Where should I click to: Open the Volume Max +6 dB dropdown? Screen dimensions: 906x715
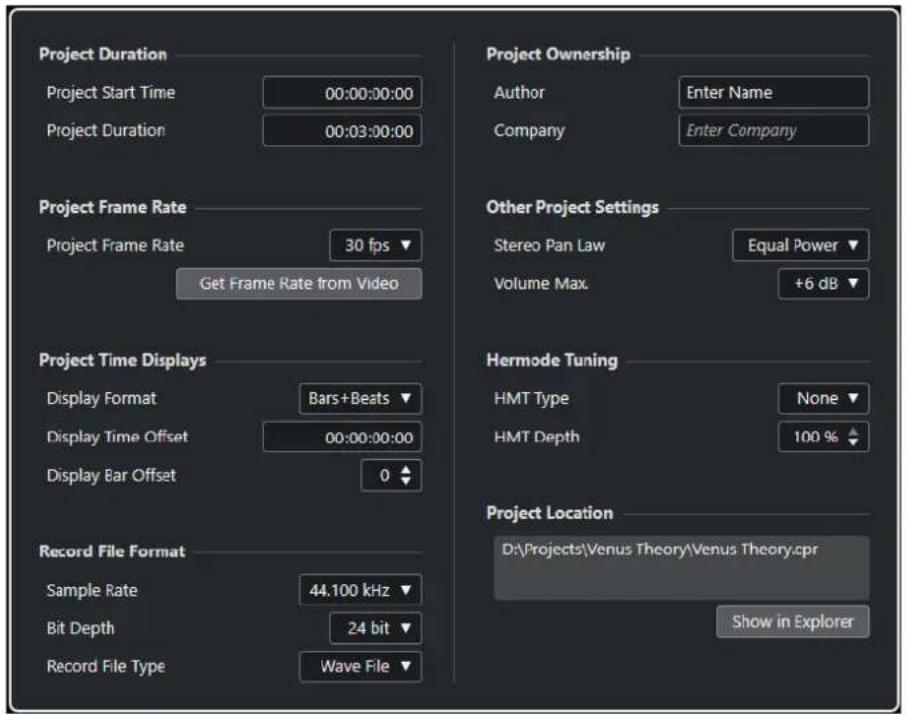coord(823,284)
